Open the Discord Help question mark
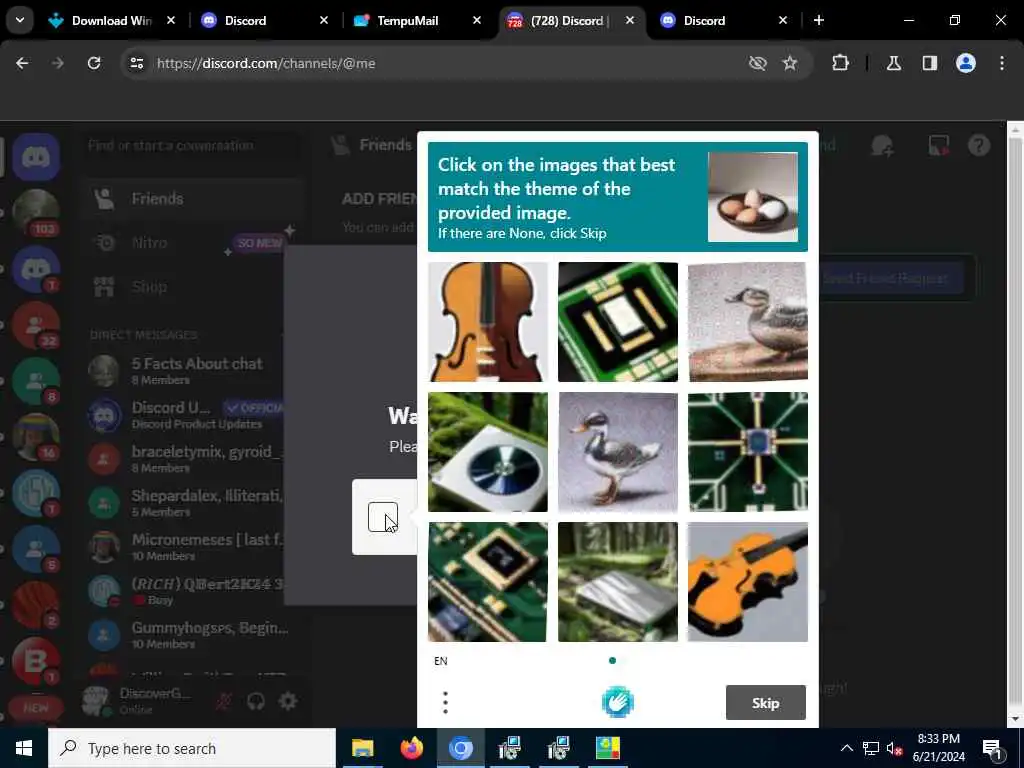 point(979,146)
